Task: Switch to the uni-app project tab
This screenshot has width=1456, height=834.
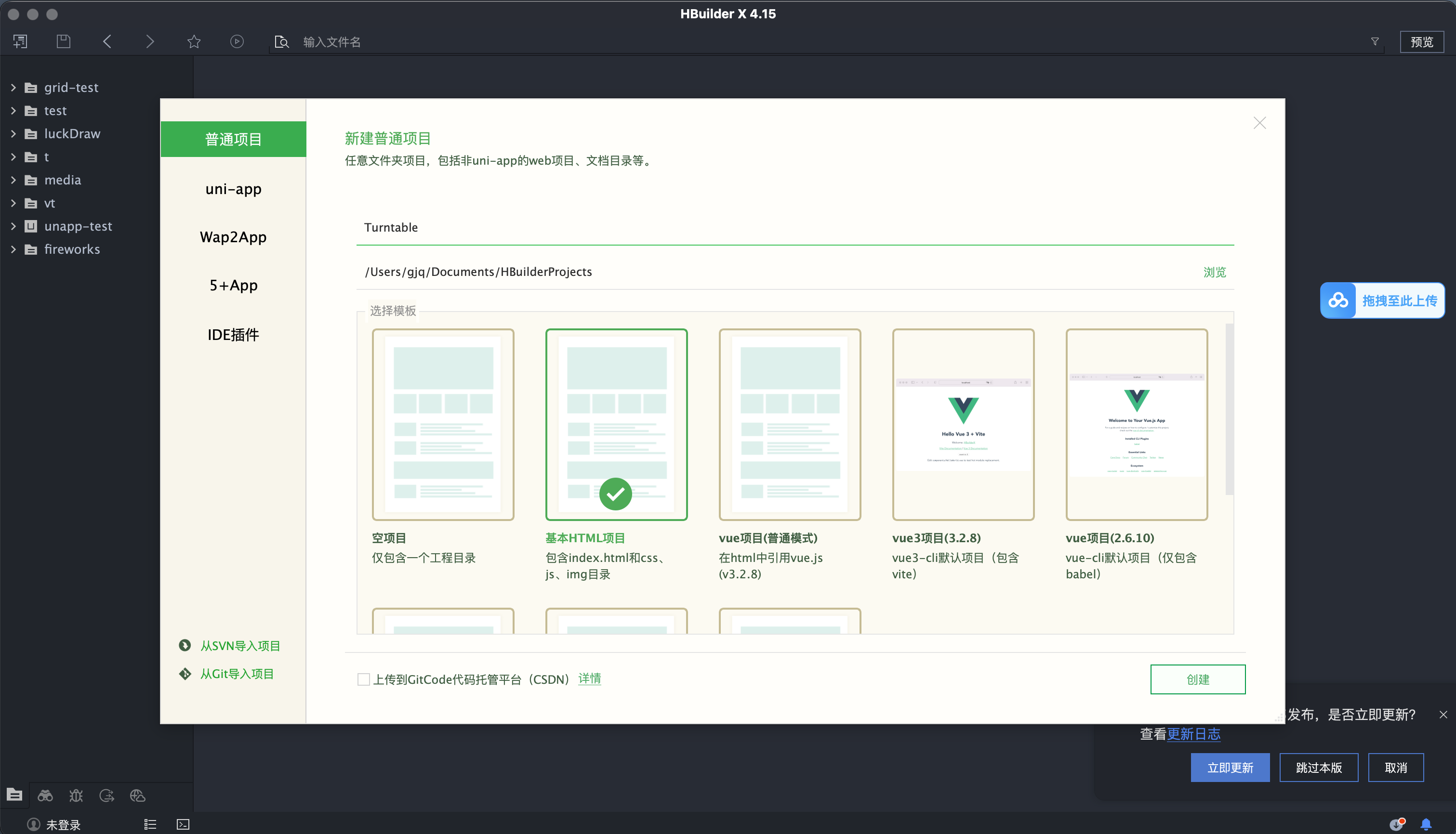Action: (x=233, y=189)
